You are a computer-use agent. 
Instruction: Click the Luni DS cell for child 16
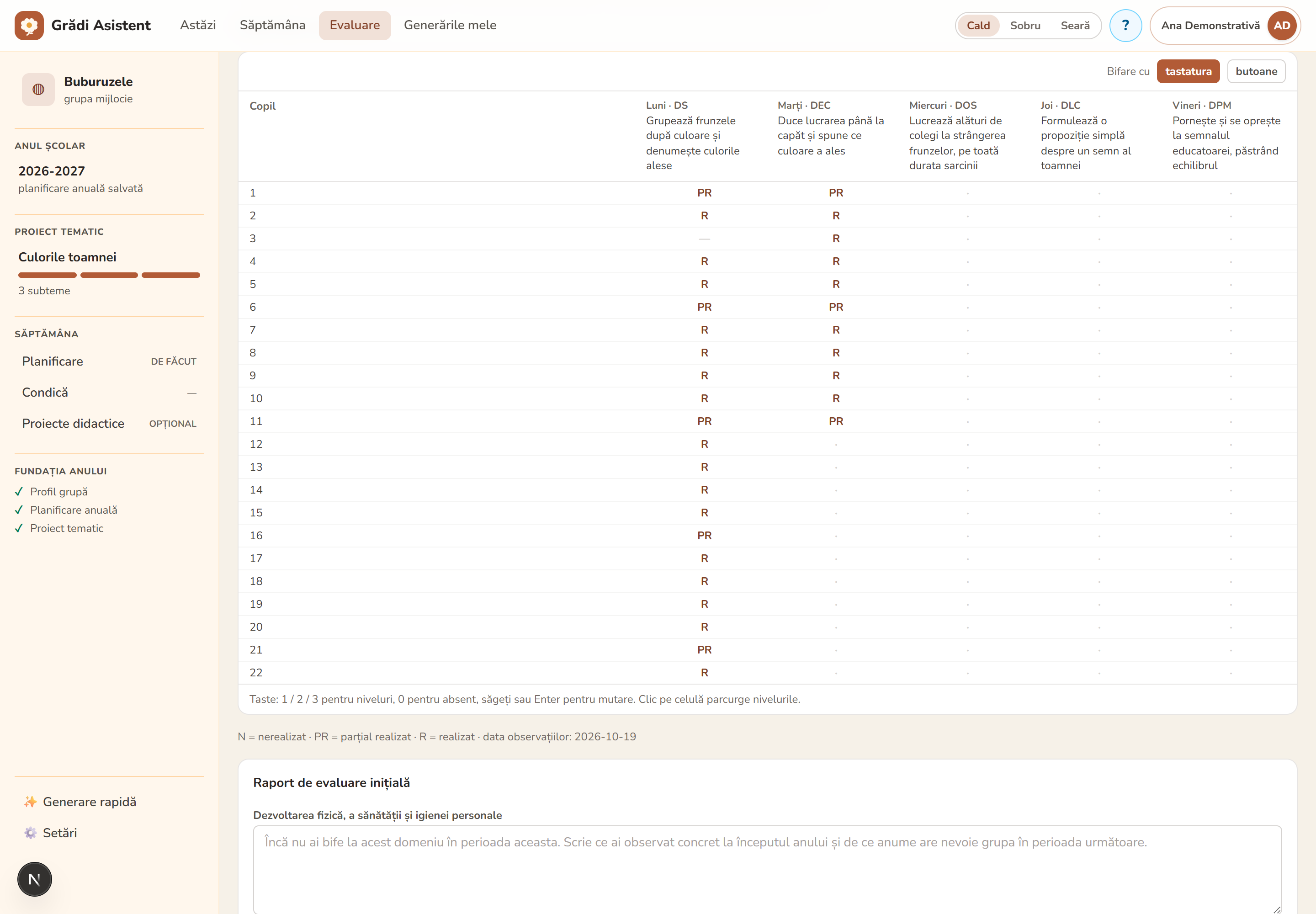(x=705, y=536)
